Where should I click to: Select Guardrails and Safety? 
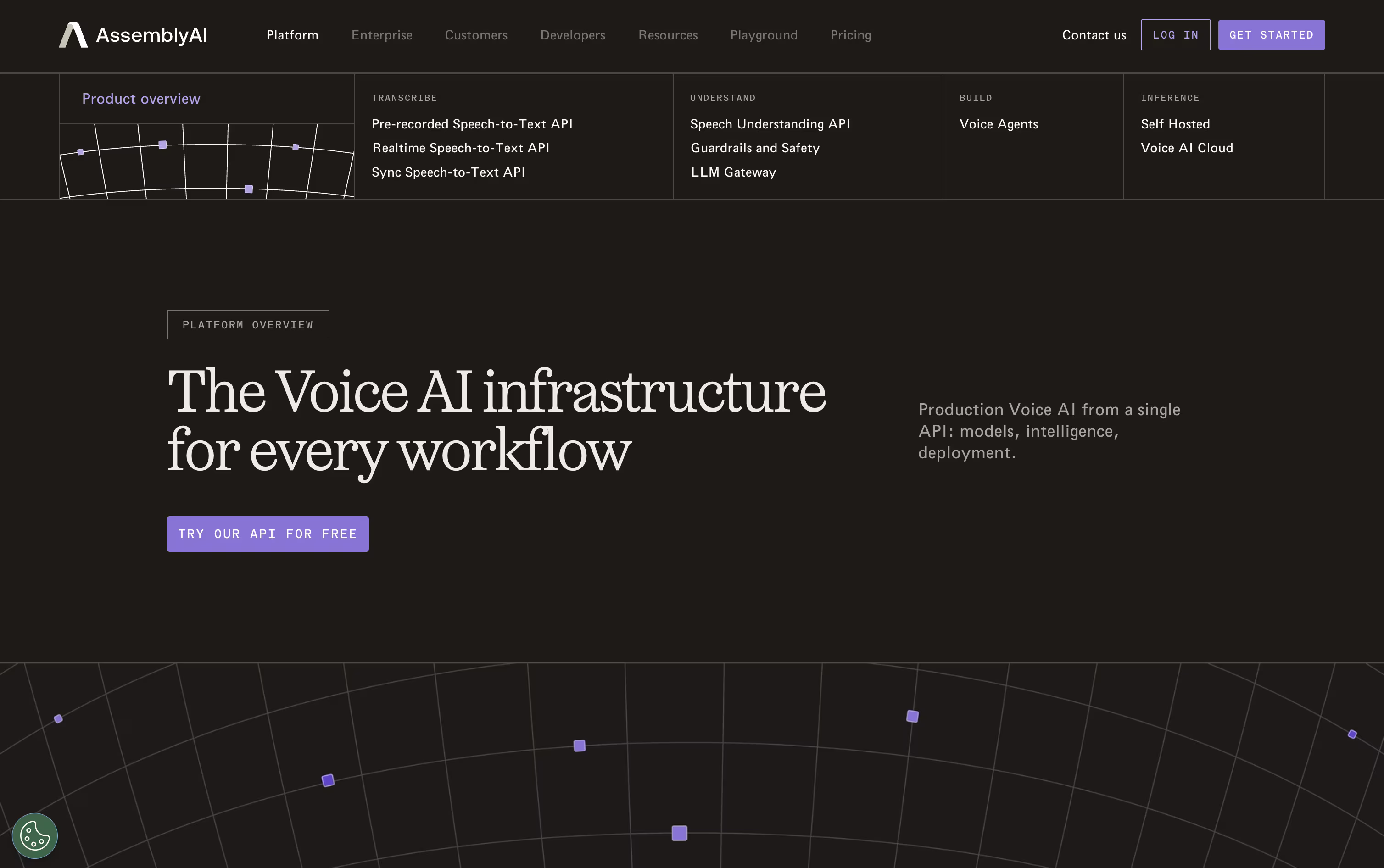(x=755, y=148)
